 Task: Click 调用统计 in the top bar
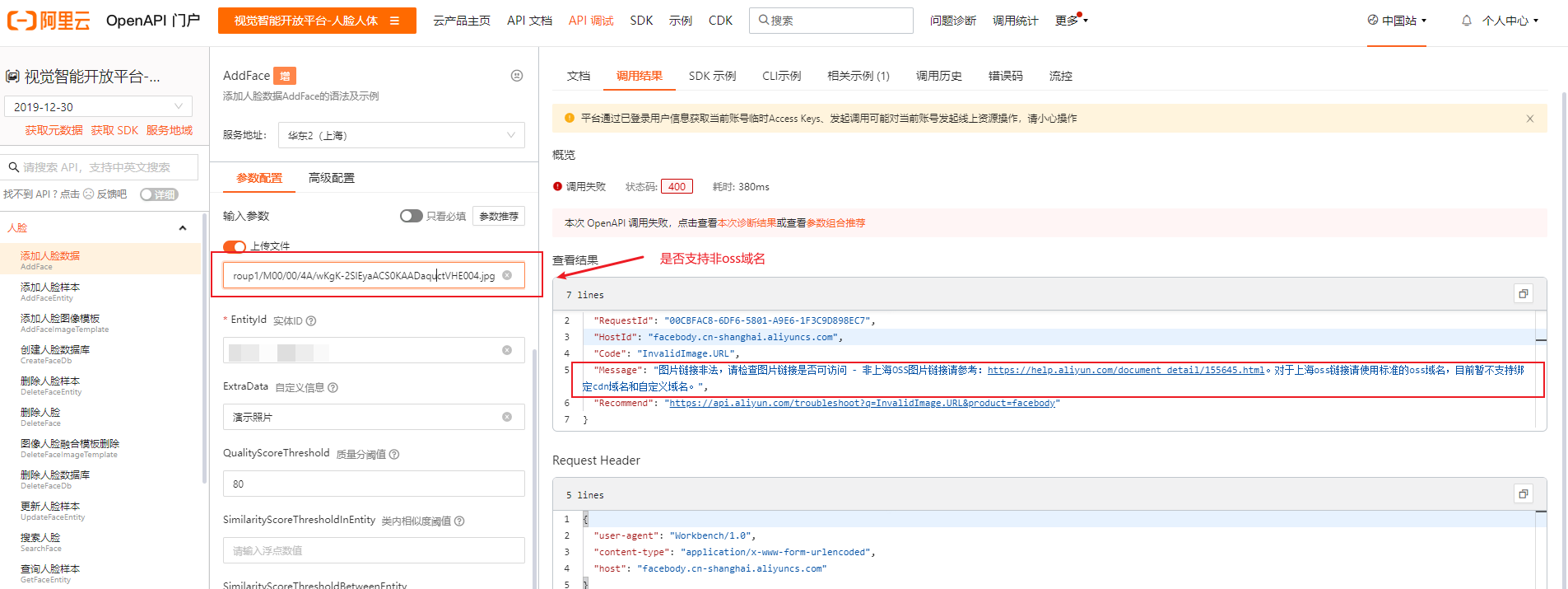coord(1016,21)
